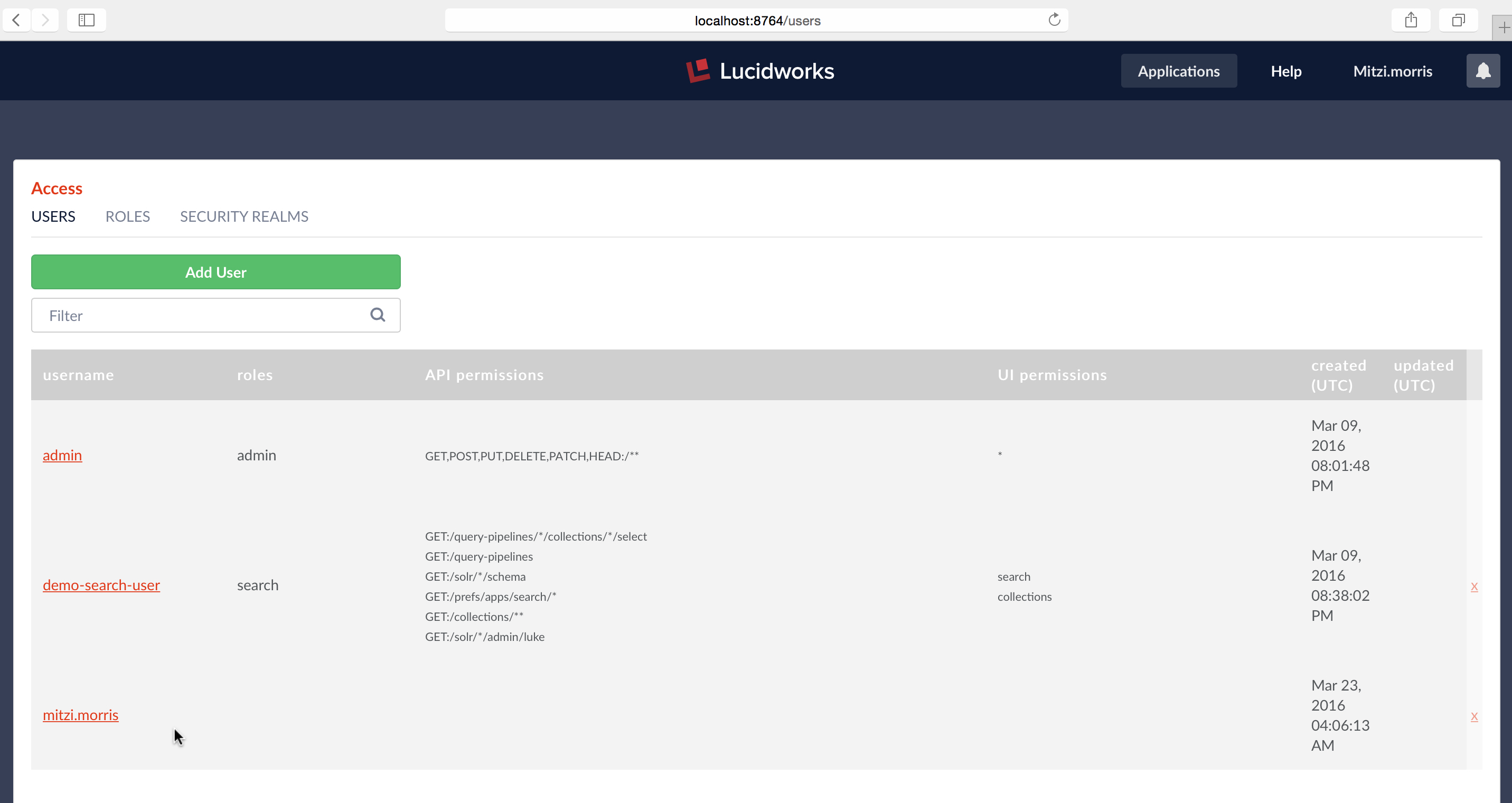Click the Lucidworks logo icon
The height and width of the screenshot is (803, 1512).
[697, 71]
